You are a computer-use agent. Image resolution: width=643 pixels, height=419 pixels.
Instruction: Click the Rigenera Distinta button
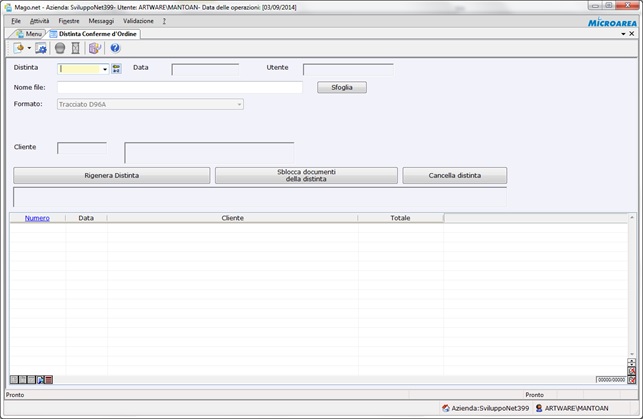pos(111,175)
